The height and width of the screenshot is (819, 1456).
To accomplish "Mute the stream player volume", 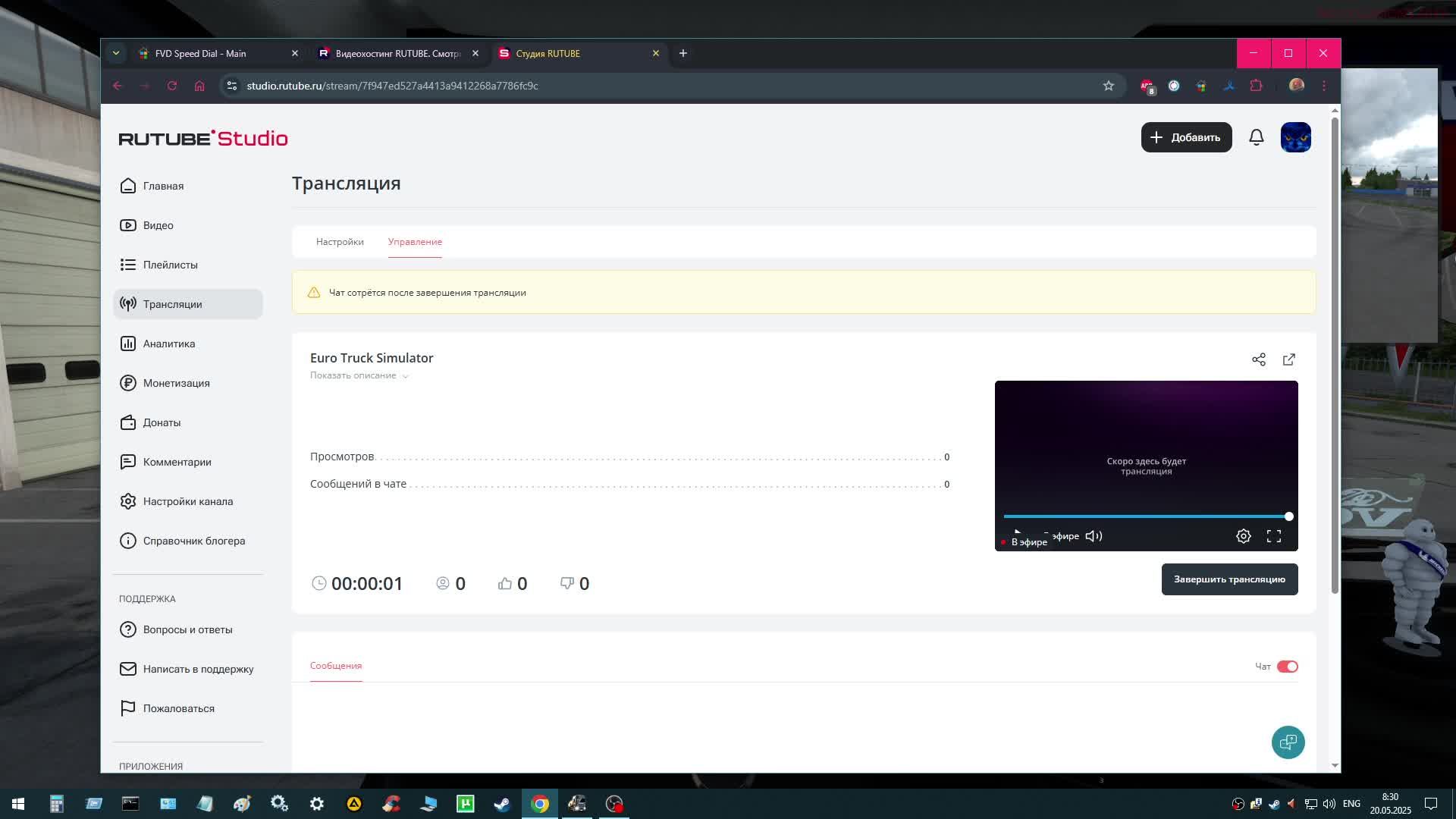I will (1094, 536).
